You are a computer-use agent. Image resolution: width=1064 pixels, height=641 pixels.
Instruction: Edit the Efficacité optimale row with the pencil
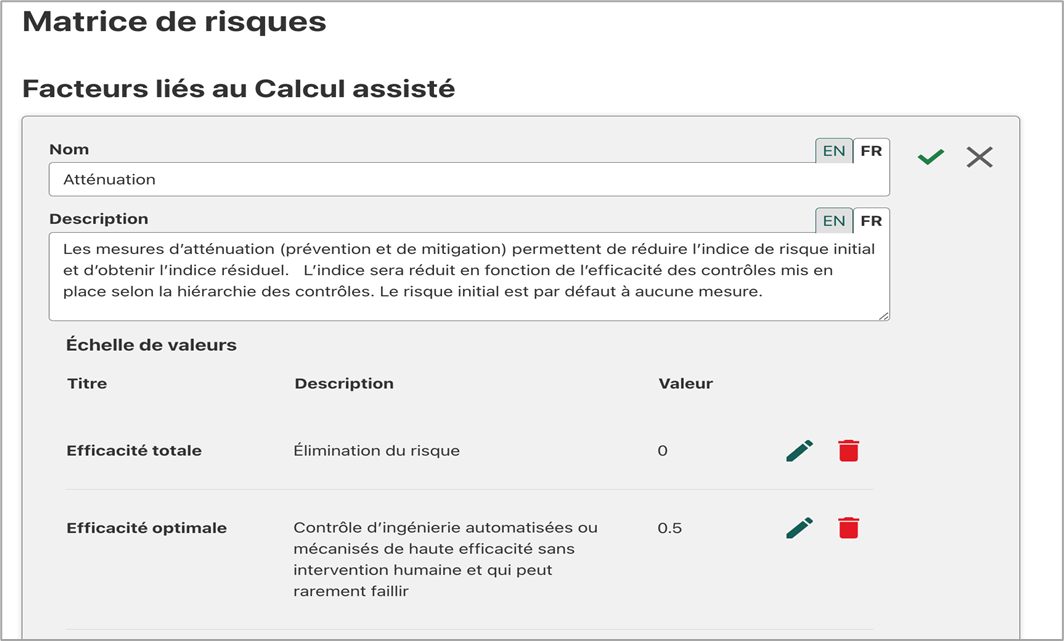[799, 528]
